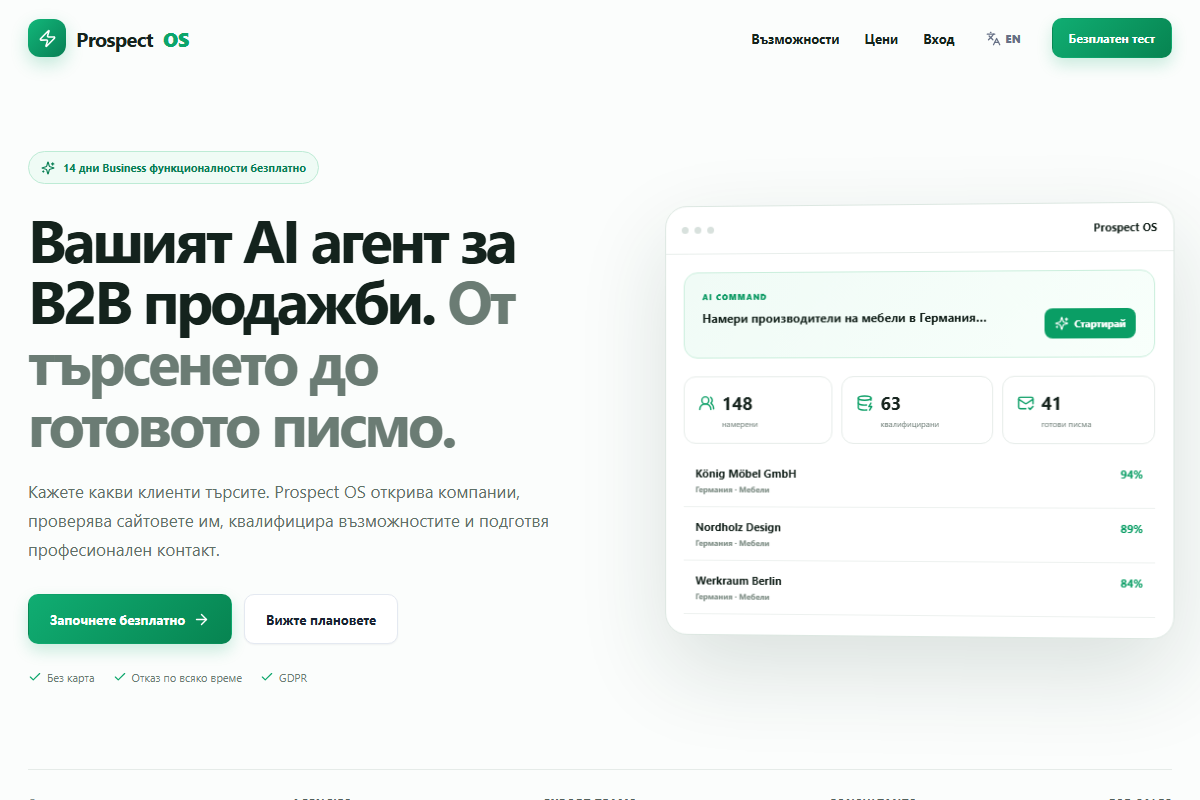The height and width of the screenshot is (800, 1200).
Task: Click Prospect OS title in mockup window
Action: pyautogui.click(x=1125, y=228)
